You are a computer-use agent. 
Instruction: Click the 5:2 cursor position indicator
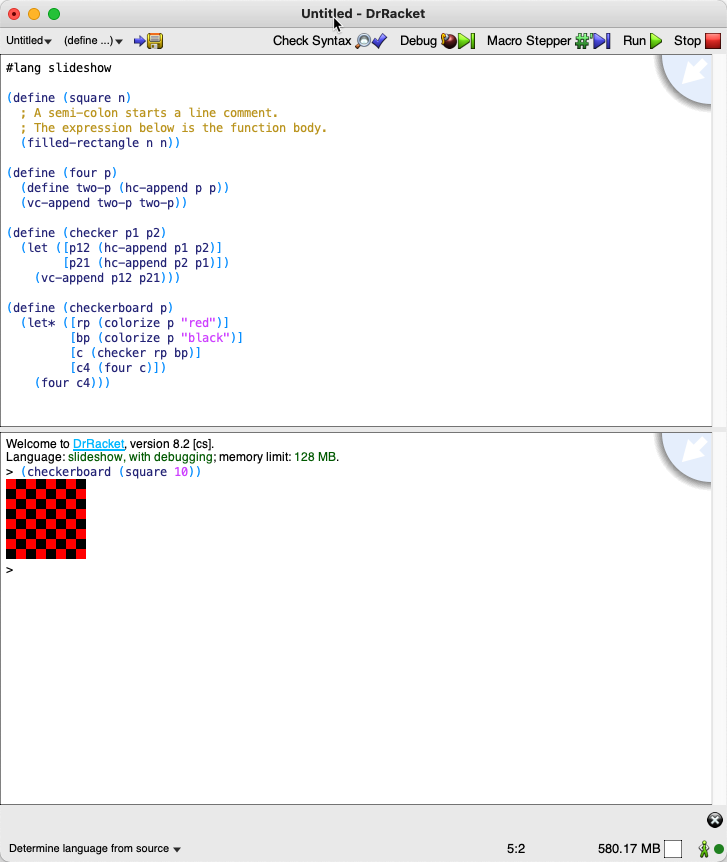516,849
